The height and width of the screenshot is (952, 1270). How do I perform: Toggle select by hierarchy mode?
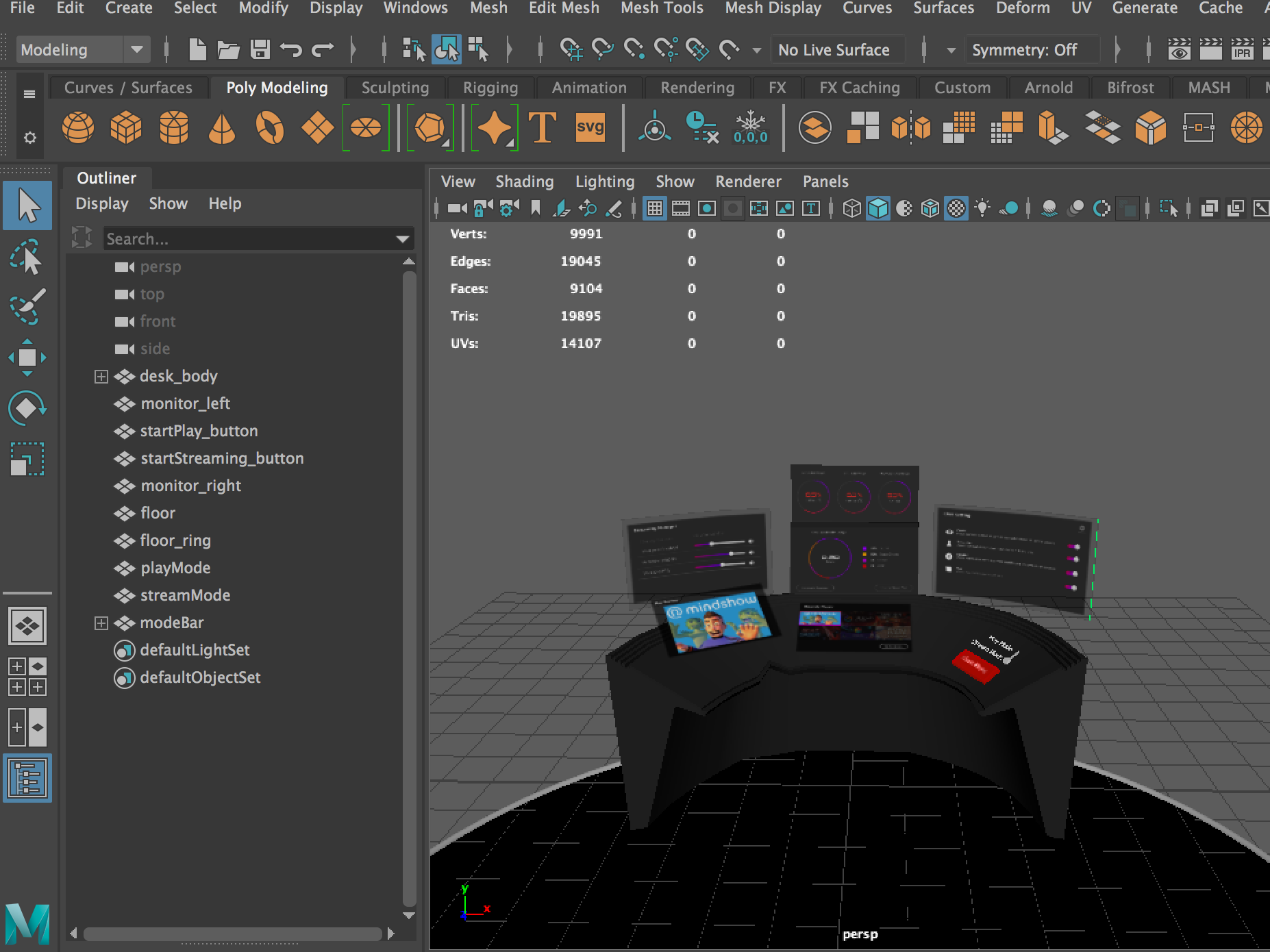(x=414, y=49)
